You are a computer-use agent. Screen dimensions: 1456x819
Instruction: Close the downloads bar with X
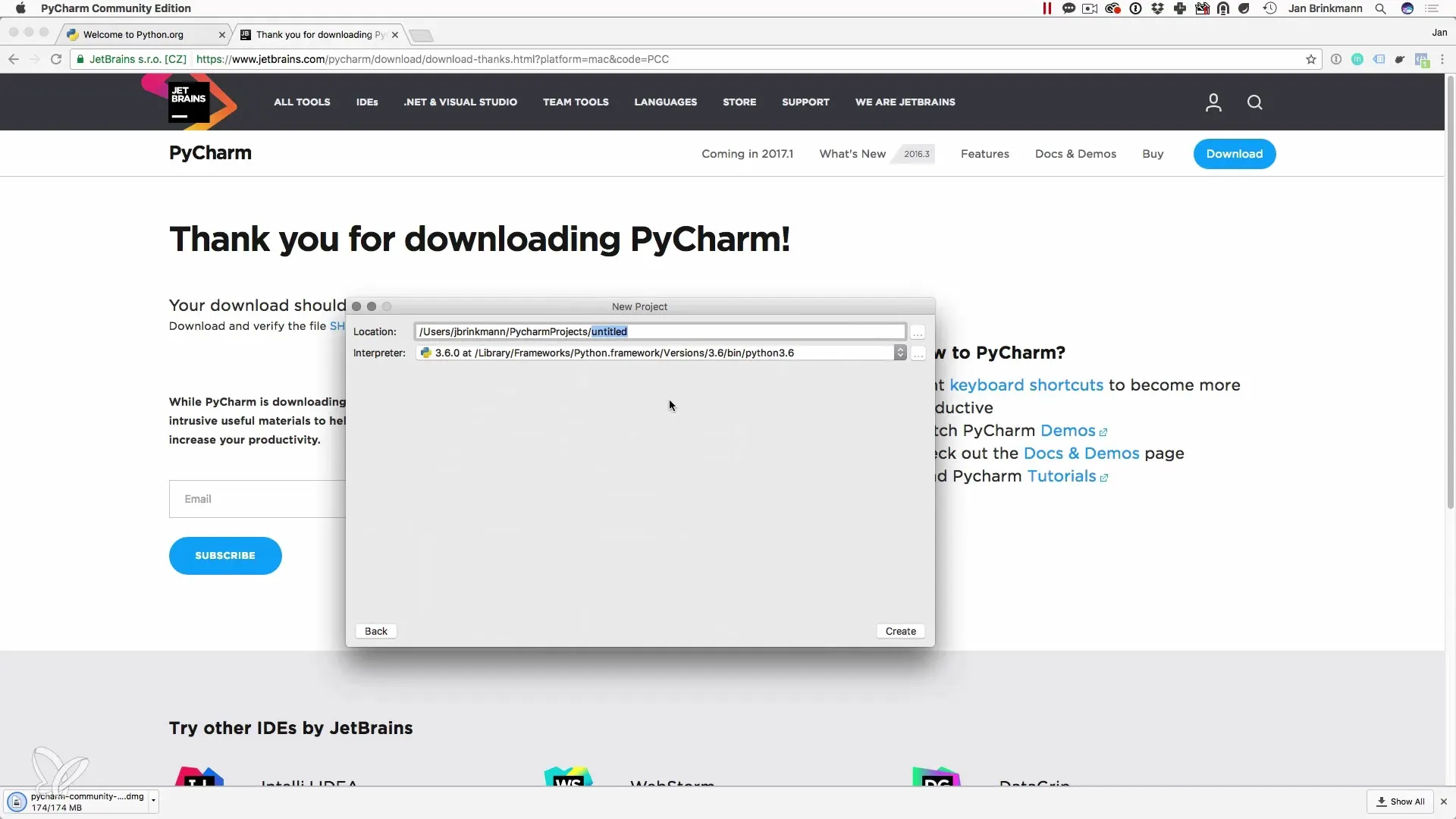pos(1444,802)
